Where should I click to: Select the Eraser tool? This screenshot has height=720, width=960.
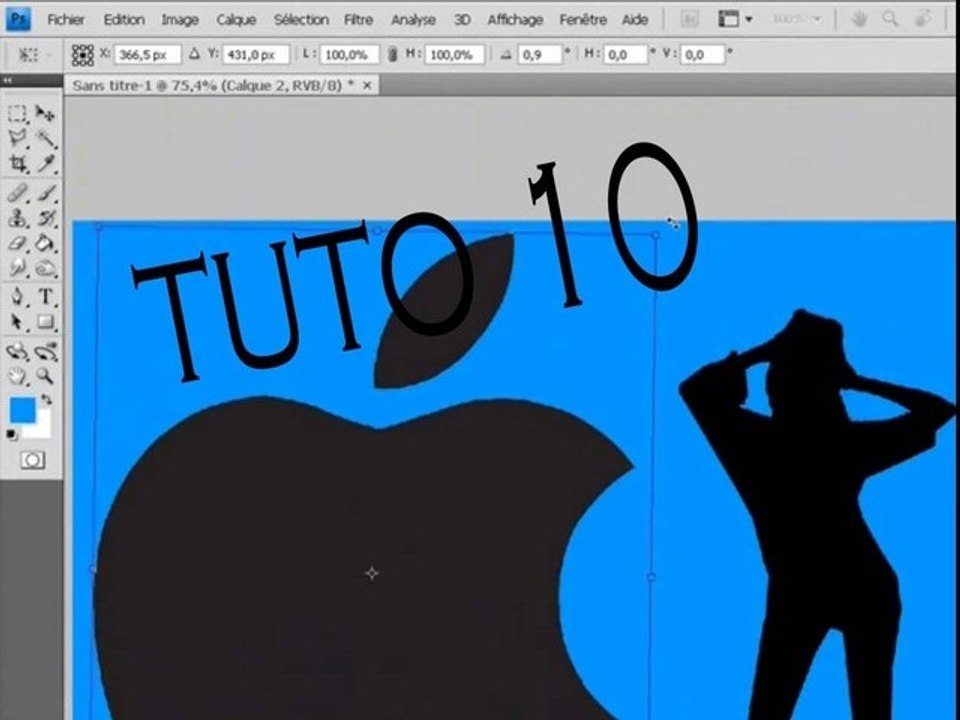[x=17, y=243]
